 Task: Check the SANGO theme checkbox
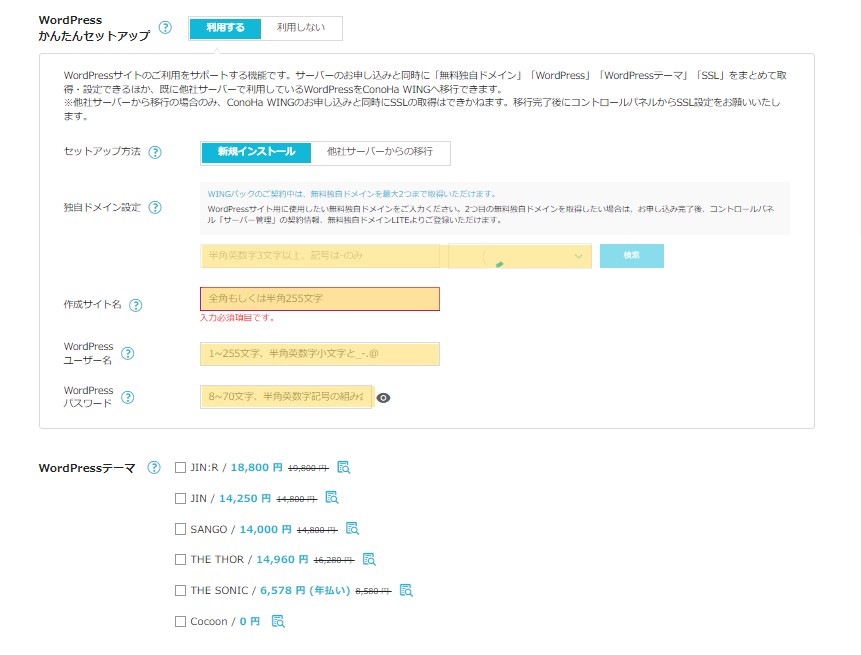180,529
